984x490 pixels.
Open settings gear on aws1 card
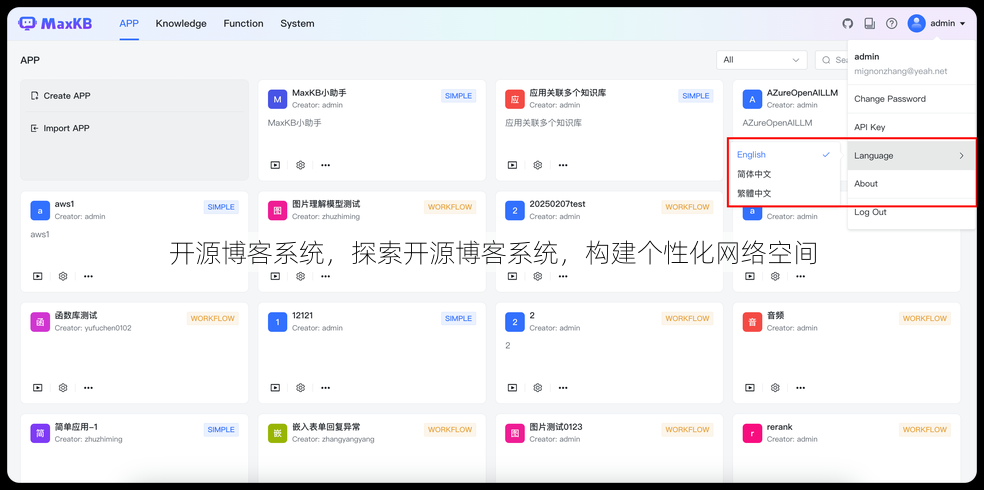coord(63,276)
